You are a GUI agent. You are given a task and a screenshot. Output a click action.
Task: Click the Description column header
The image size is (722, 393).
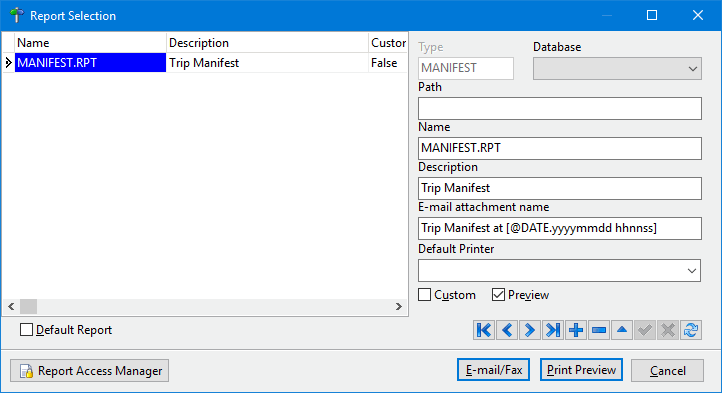coord(267,43)
